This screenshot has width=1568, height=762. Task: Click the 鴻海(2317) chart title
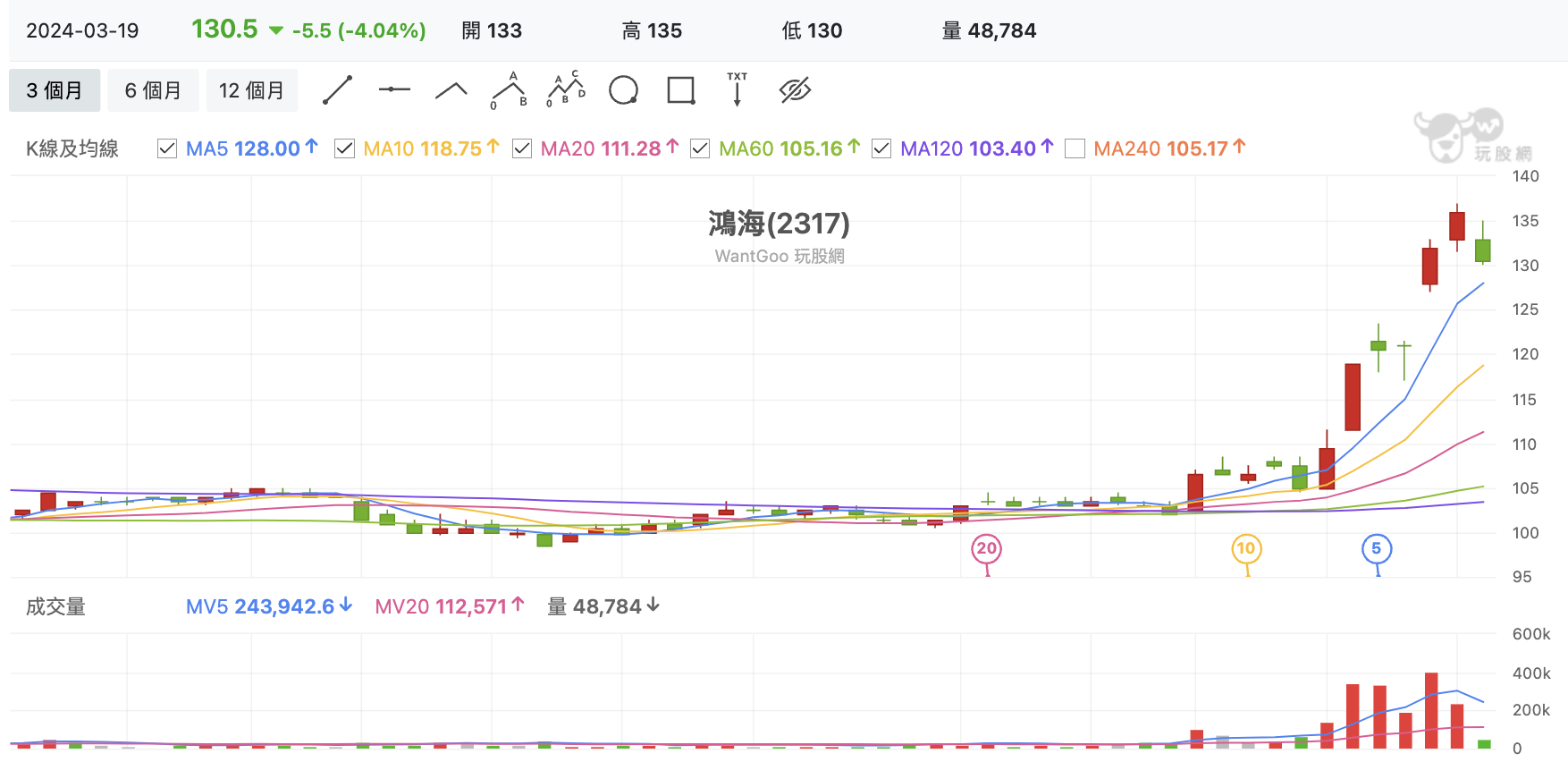pyautogui.click(x=780, y=223)
